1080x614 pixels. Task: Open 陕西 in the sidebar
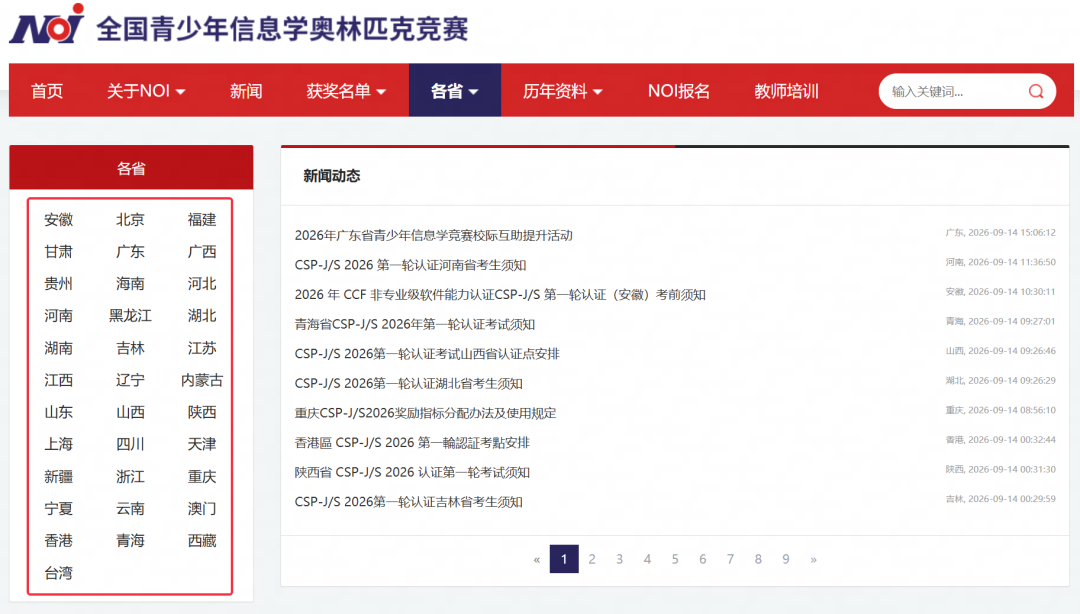pos(202,412)
